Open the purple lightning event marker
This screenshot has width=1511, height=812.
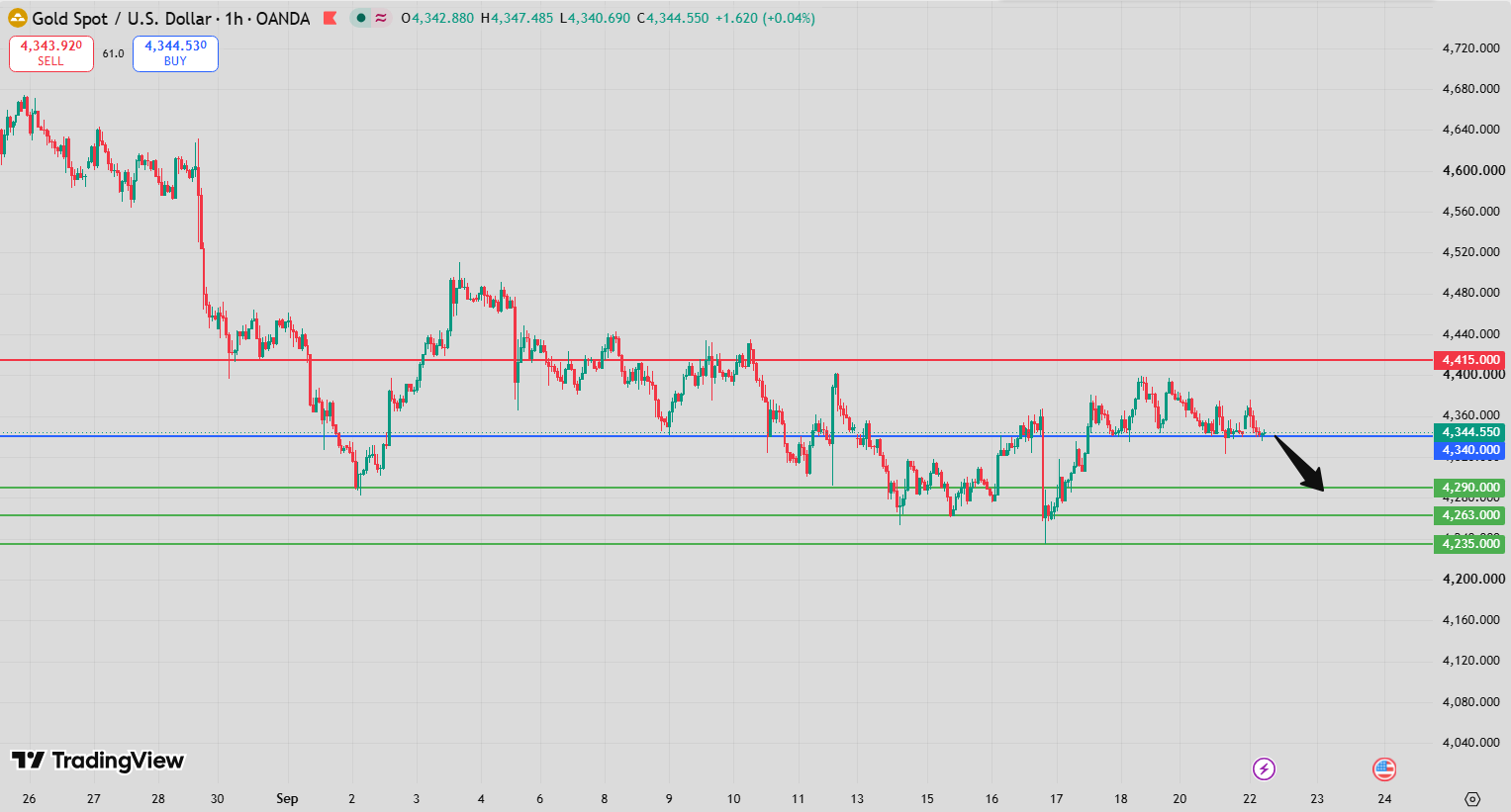point(1264,768)
